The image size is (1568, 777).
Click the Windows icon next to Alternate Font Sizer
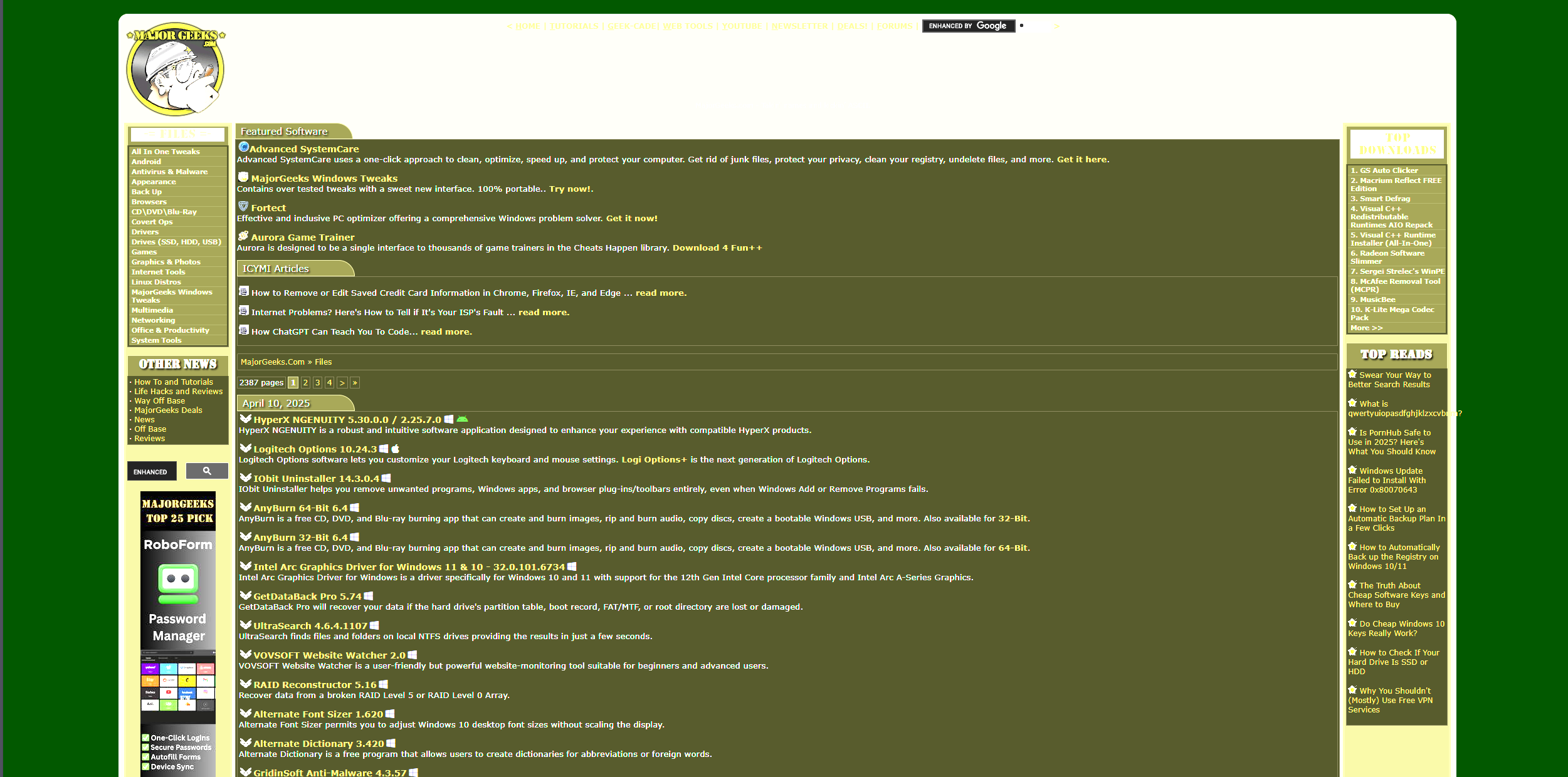point(390,714)
